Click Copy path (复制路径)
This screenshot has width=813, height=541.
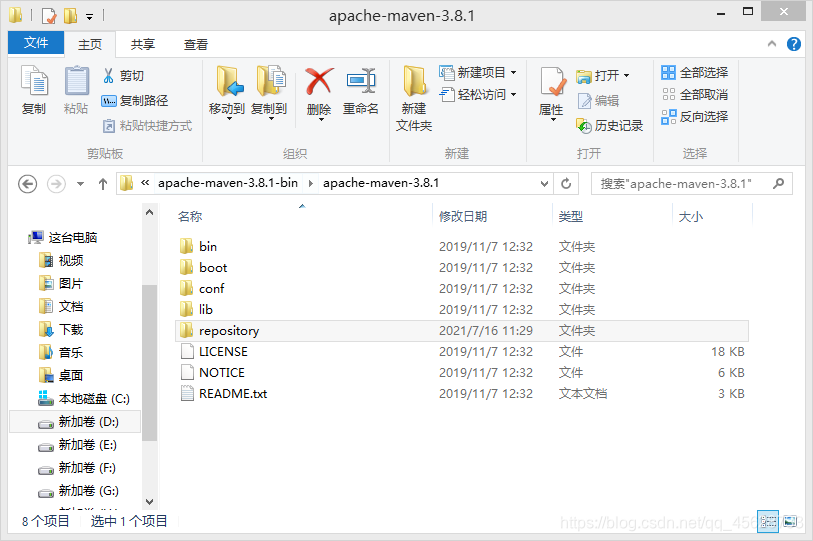135,101
